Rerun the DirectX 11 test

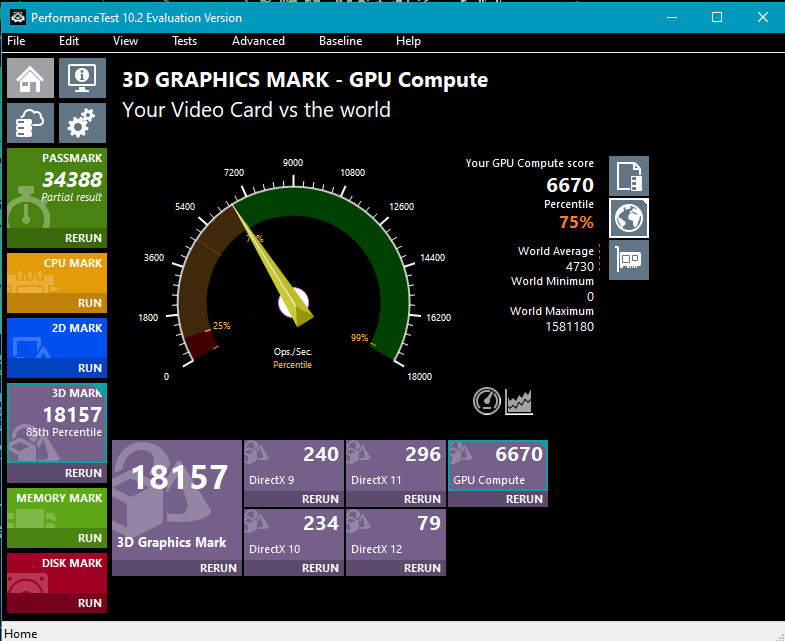tap(396, 499)
